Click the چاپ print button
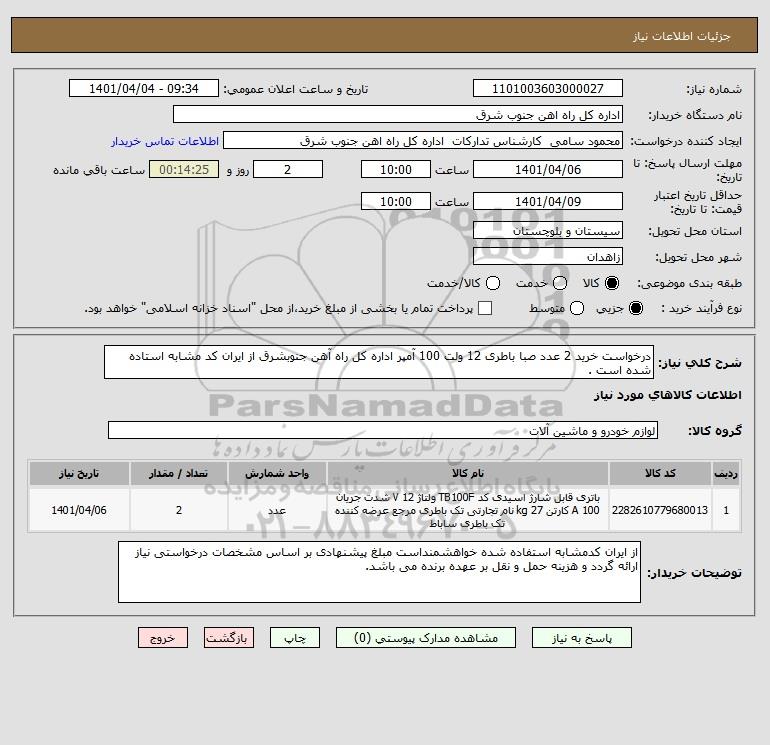 tap(295, 638)
